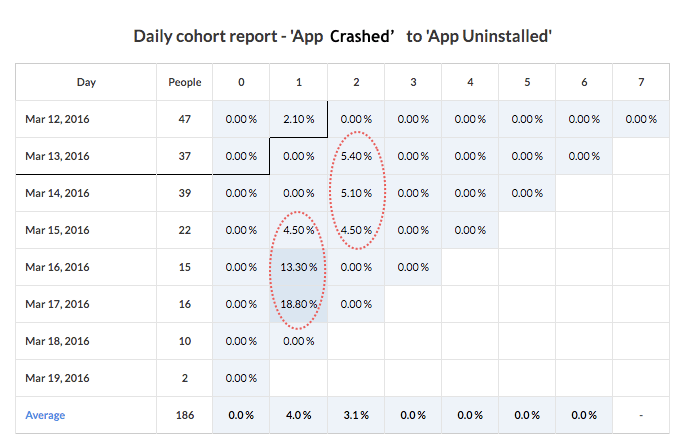Click the 5.10% cell for Mar 14

point(356,193)
